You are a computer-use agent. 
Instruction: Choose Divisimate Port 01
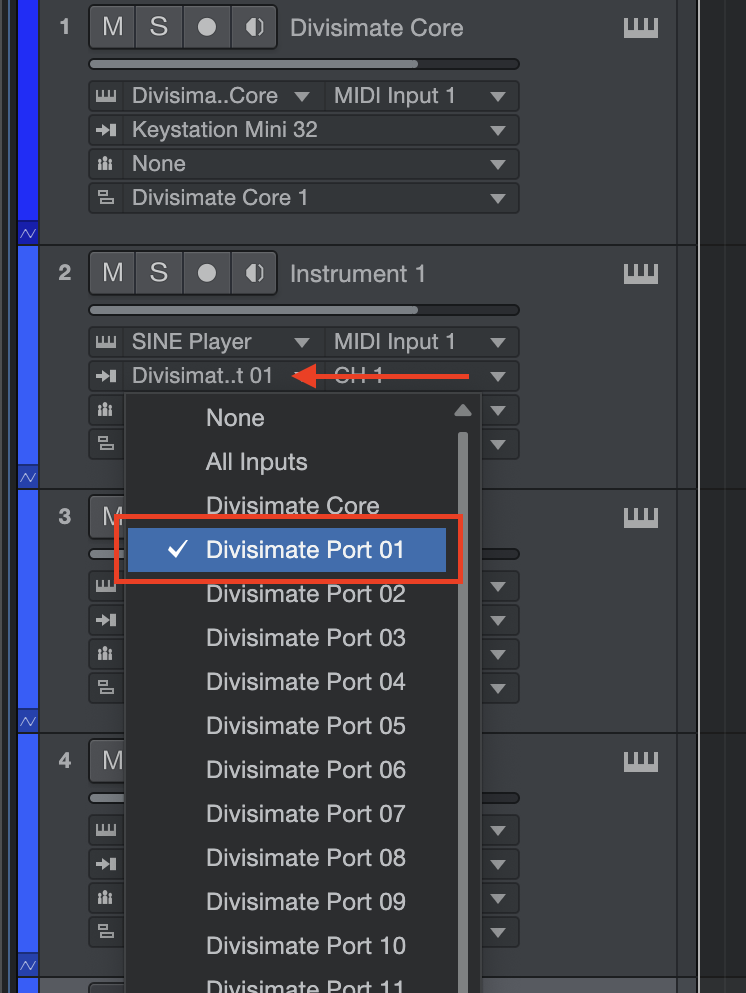[x=287, y=550]
